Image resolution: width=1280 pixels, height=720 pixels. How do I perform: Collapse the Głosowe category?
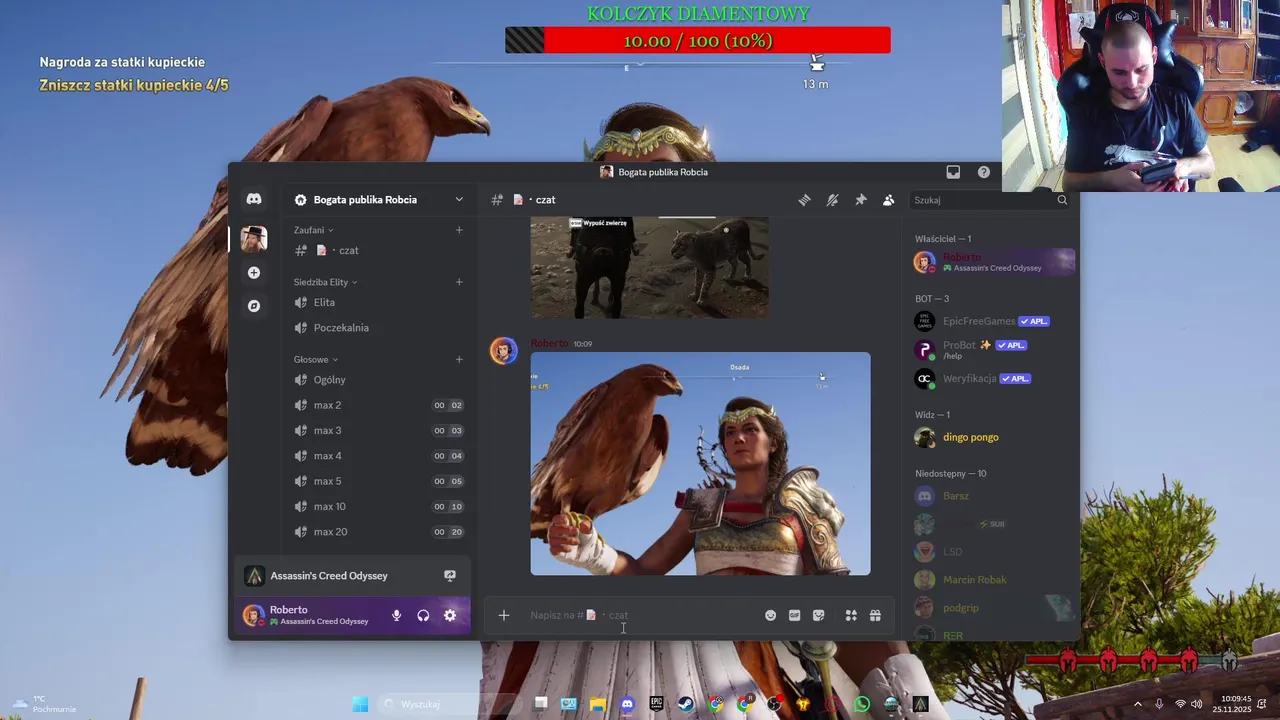(316, 359)
